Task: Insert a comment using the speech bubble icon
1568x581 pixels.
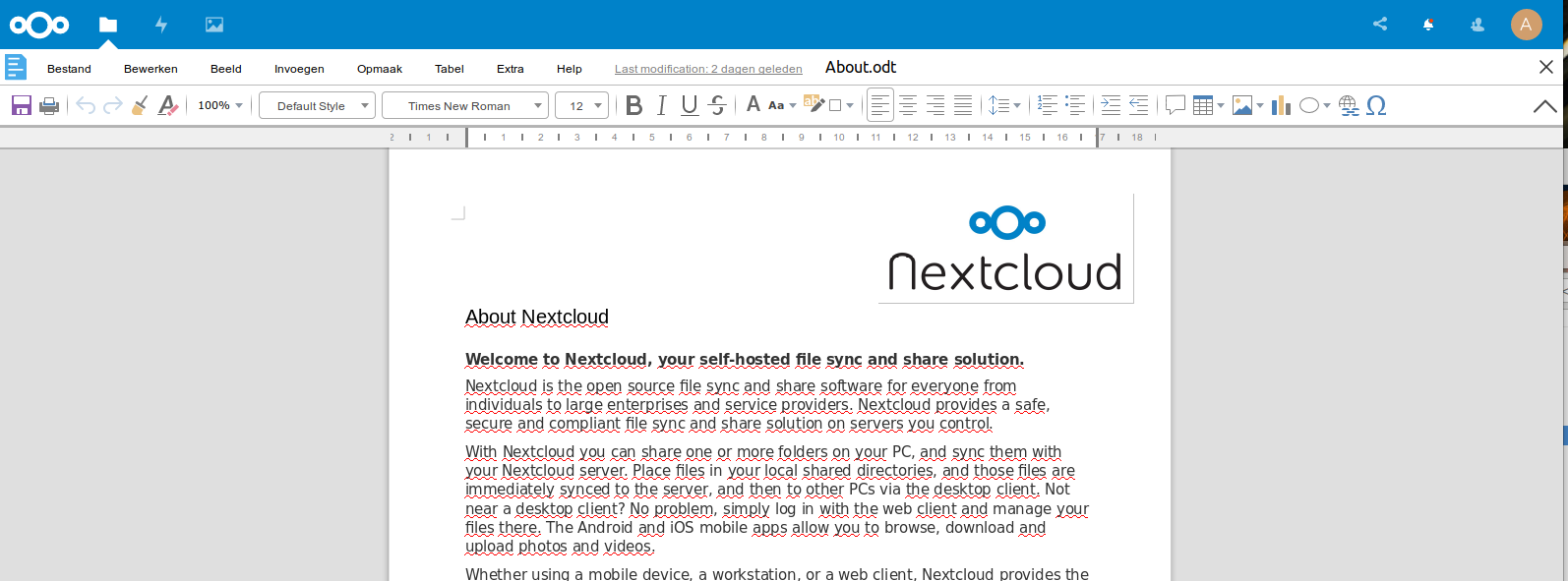Action: 1175,105
